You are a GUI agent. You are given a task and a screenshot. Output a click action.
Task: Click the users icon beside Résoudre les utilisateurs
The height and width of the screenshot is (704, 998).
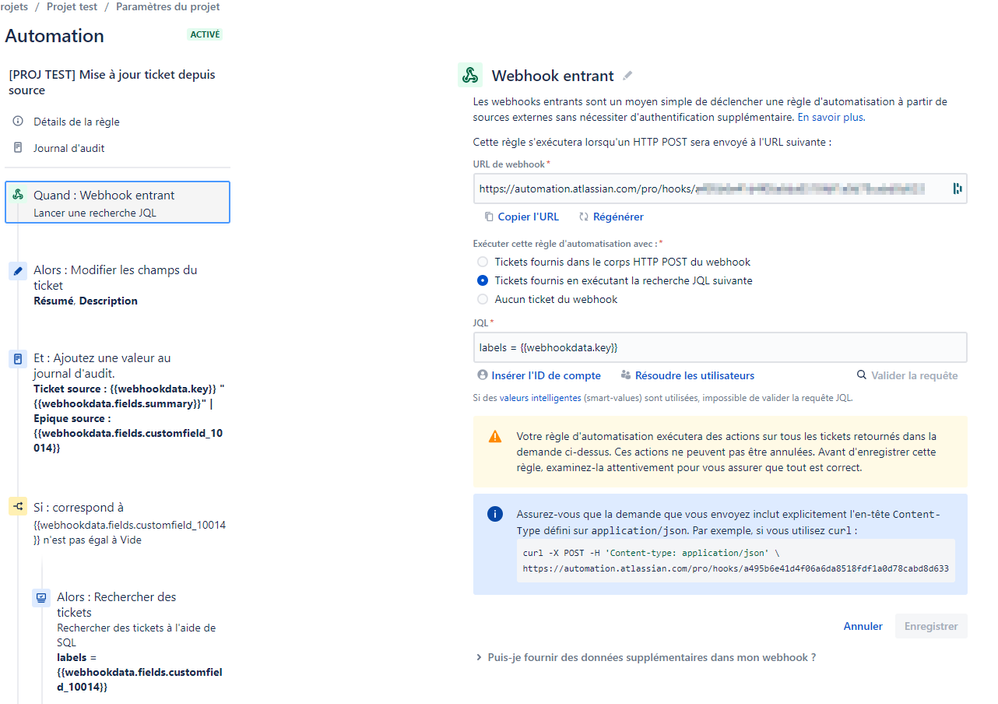click(x=626, y=375)
